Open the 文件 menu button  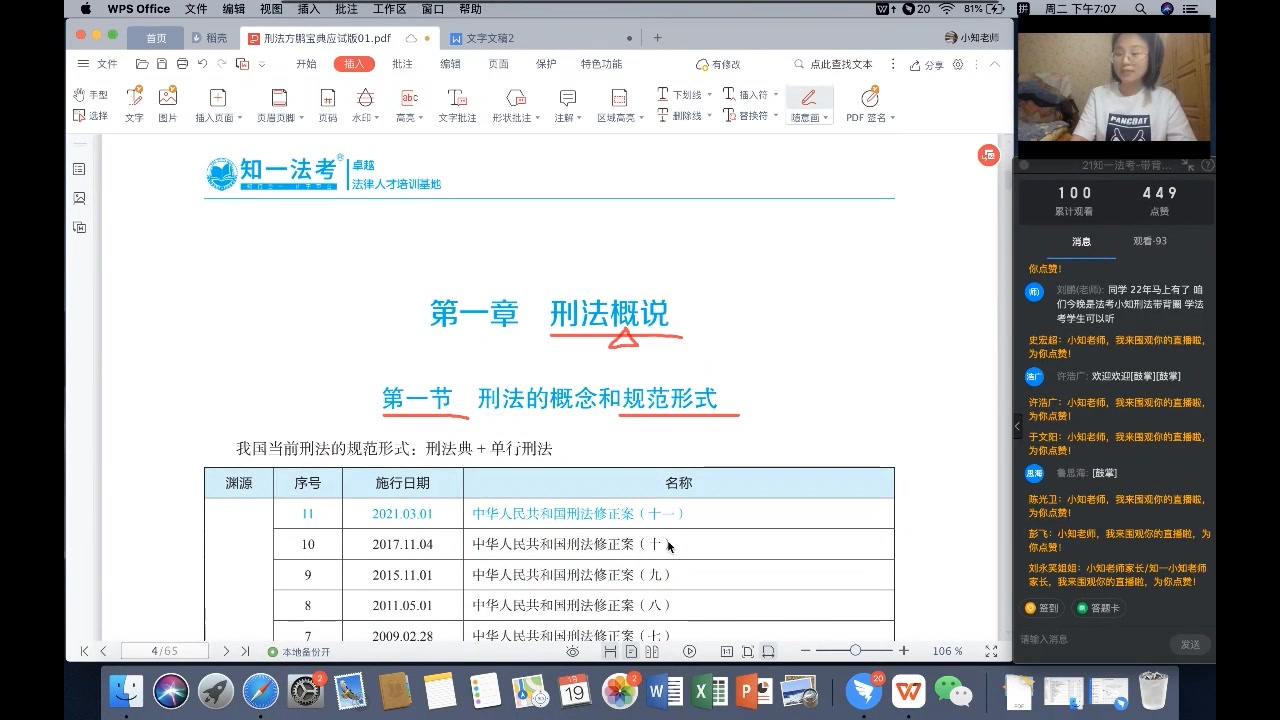click(99, 64)
